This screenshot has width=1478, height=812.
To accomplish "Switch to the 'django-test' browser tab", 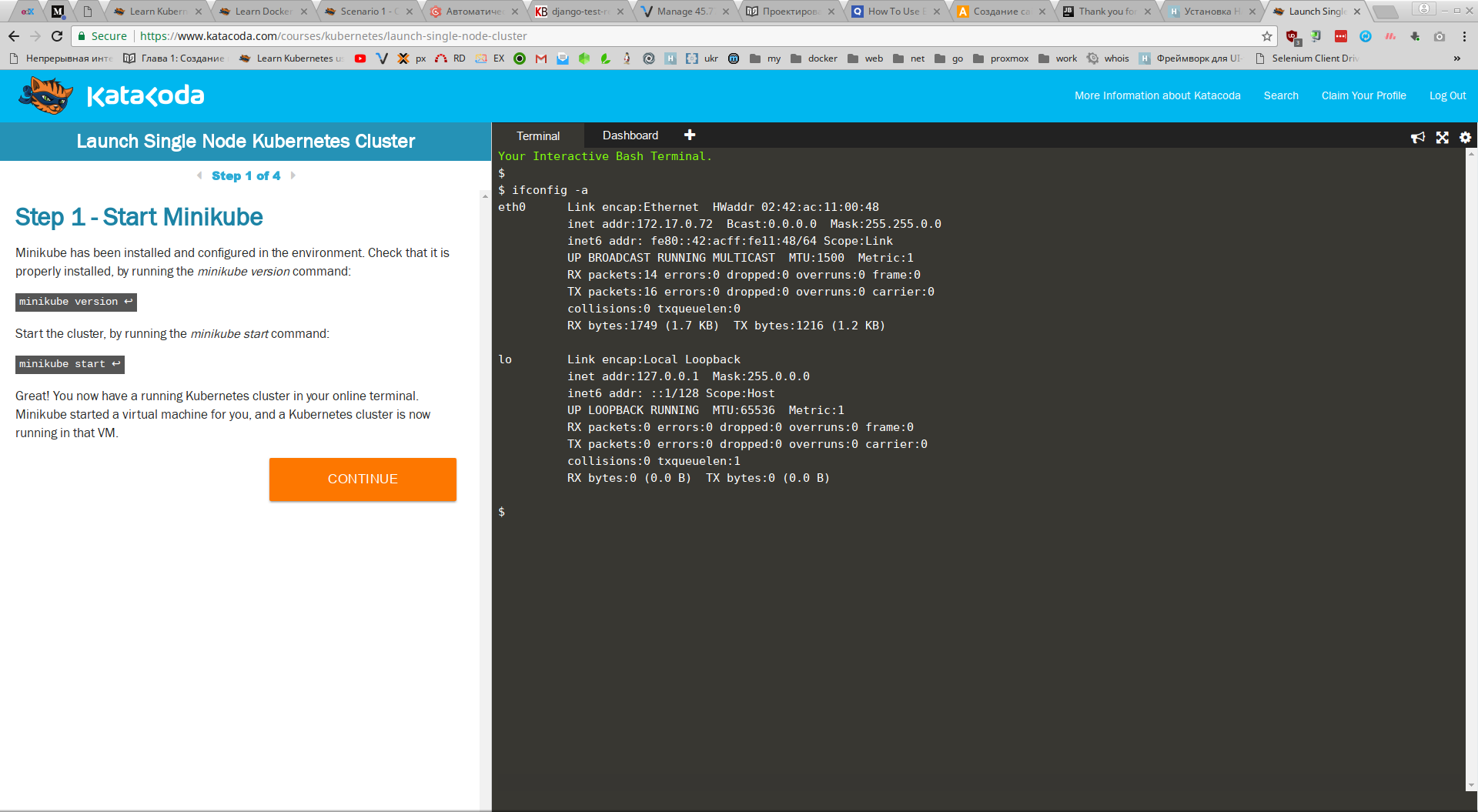I will click(579, 12).
